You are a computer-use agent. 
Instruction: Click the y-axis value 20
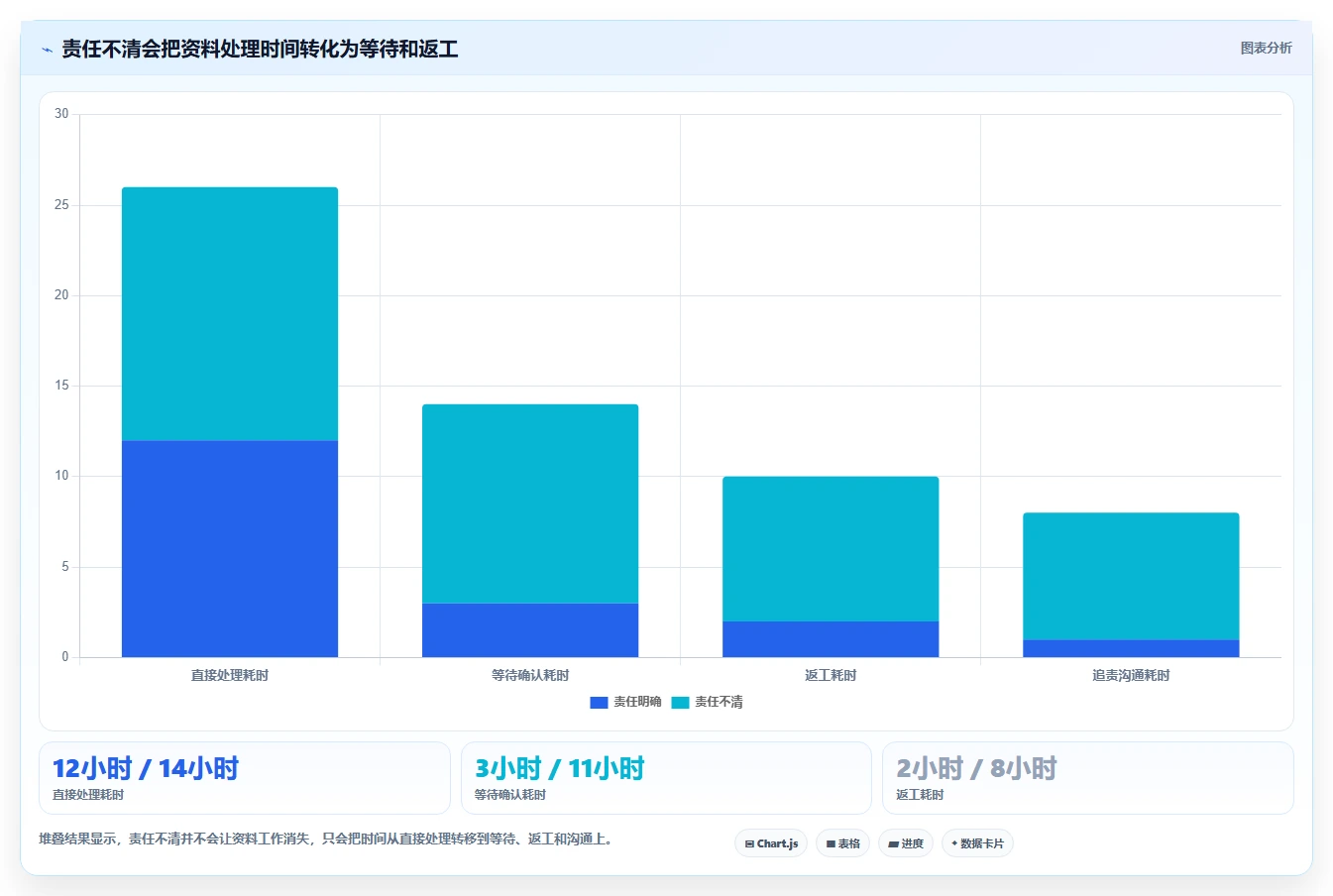coord(61,295)
